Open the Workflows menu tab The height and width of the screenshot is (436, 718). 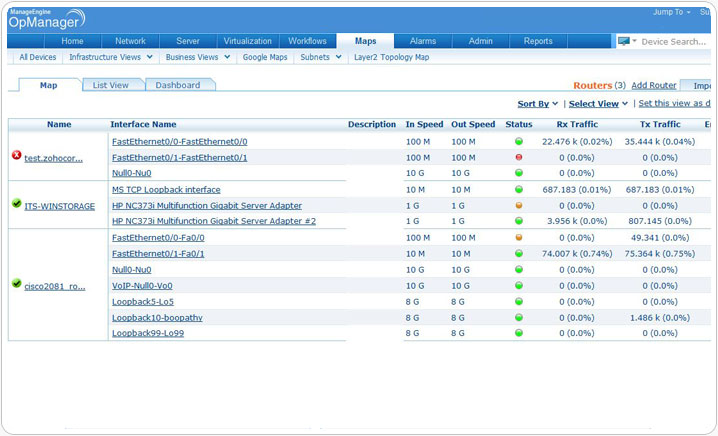pos(307,41)
